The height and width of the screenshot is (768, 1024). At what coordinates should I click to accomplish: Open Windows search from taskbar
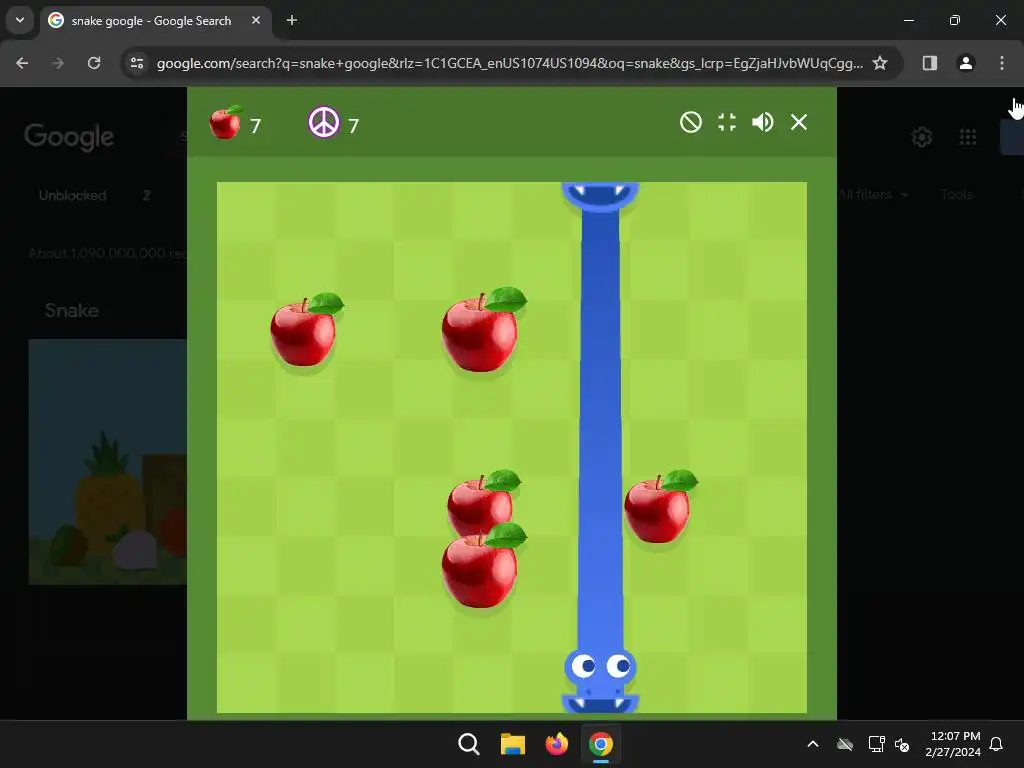click(x=468, y=744)
